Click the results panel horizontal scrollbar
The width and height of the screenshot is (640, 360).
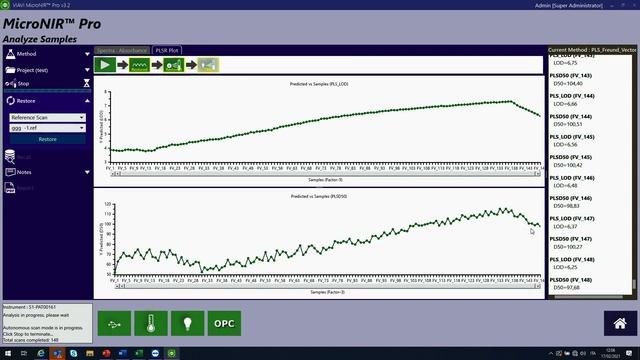pos(588,297)
